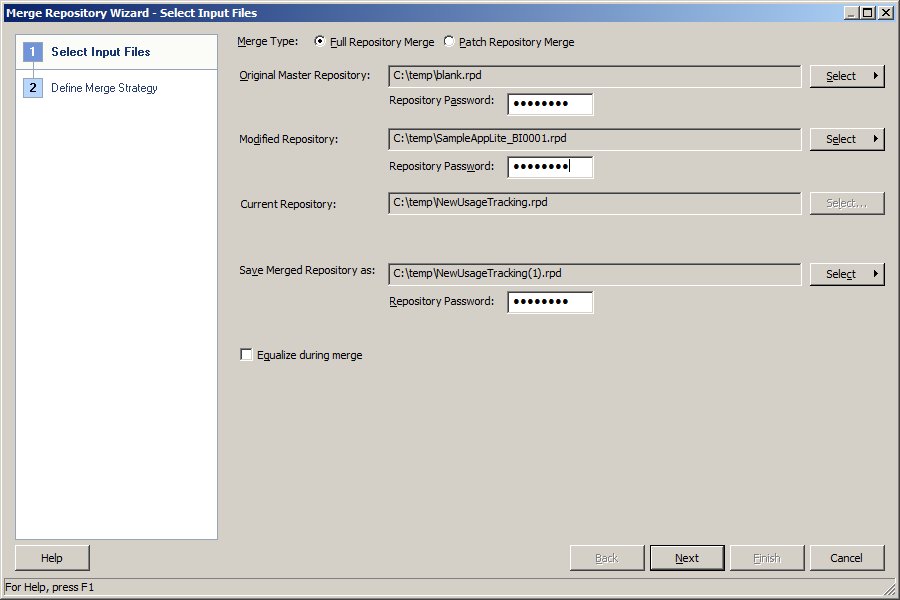This screenshot has height=600, width=900.
Task: Click the Save Merged Repository path field
Action: pyautogui.click(x=595, y=274)
